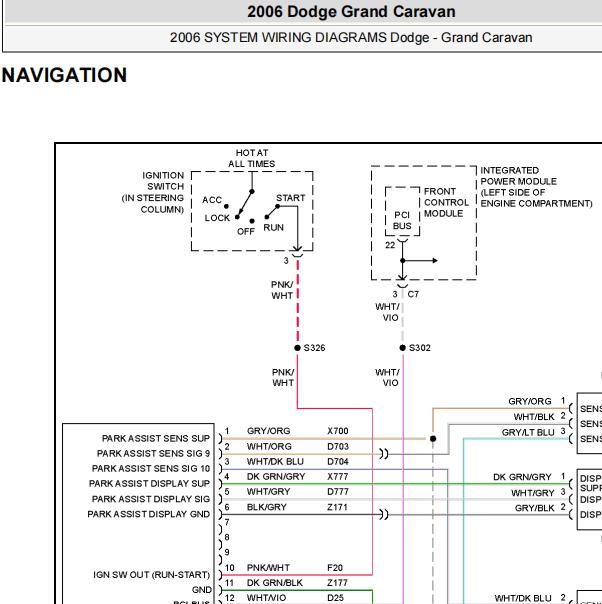
Task: Click the 'WHT/GRY' label at right connector
Action: point(533,493)
